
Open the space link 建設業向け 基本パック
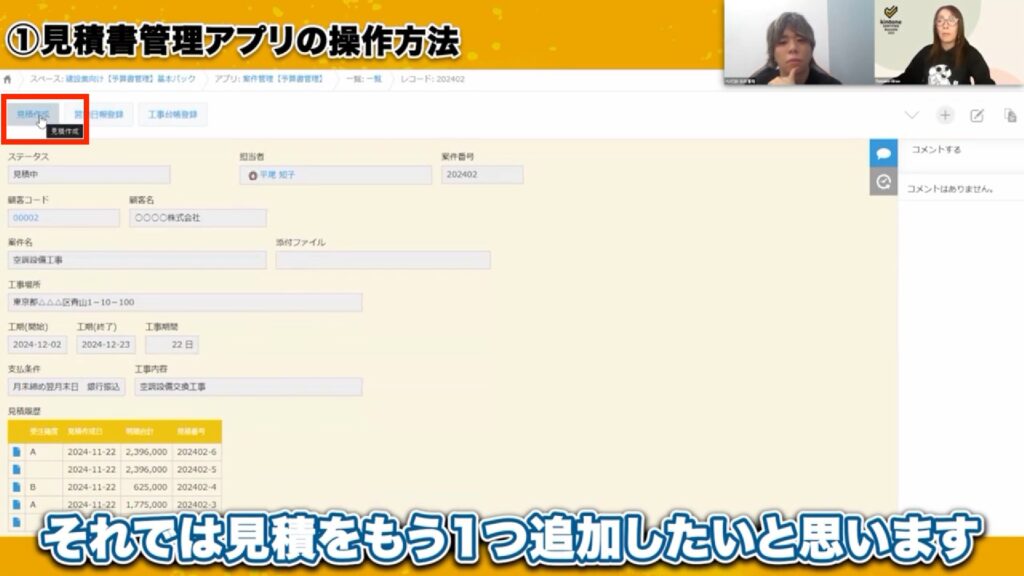coord(131,79)
